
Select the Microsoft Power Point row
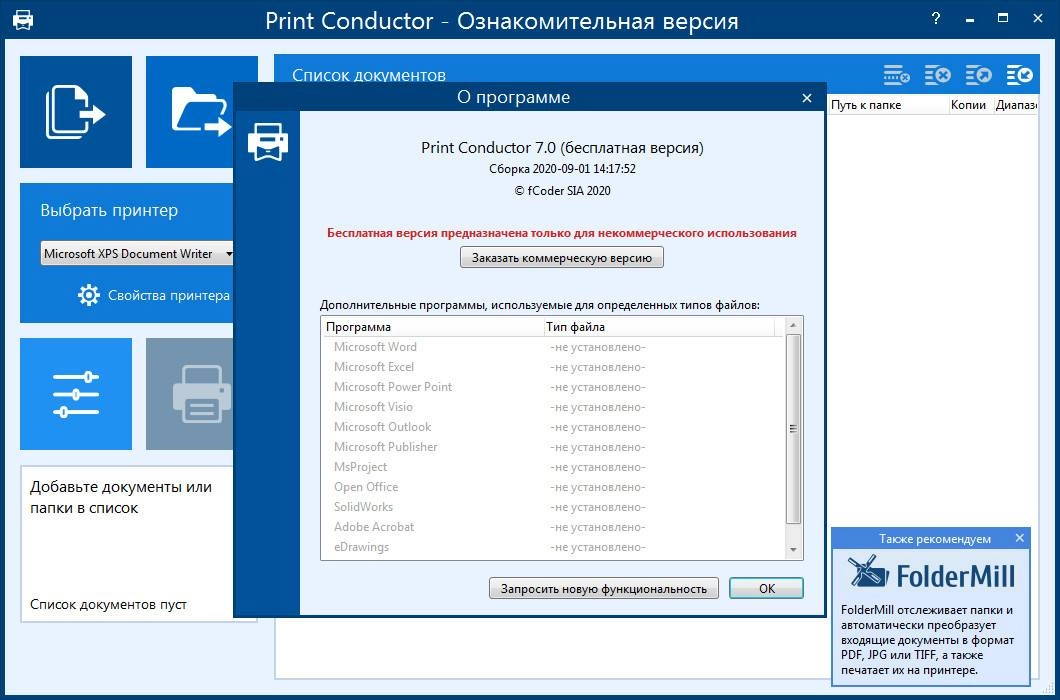[x=553, y=387]
